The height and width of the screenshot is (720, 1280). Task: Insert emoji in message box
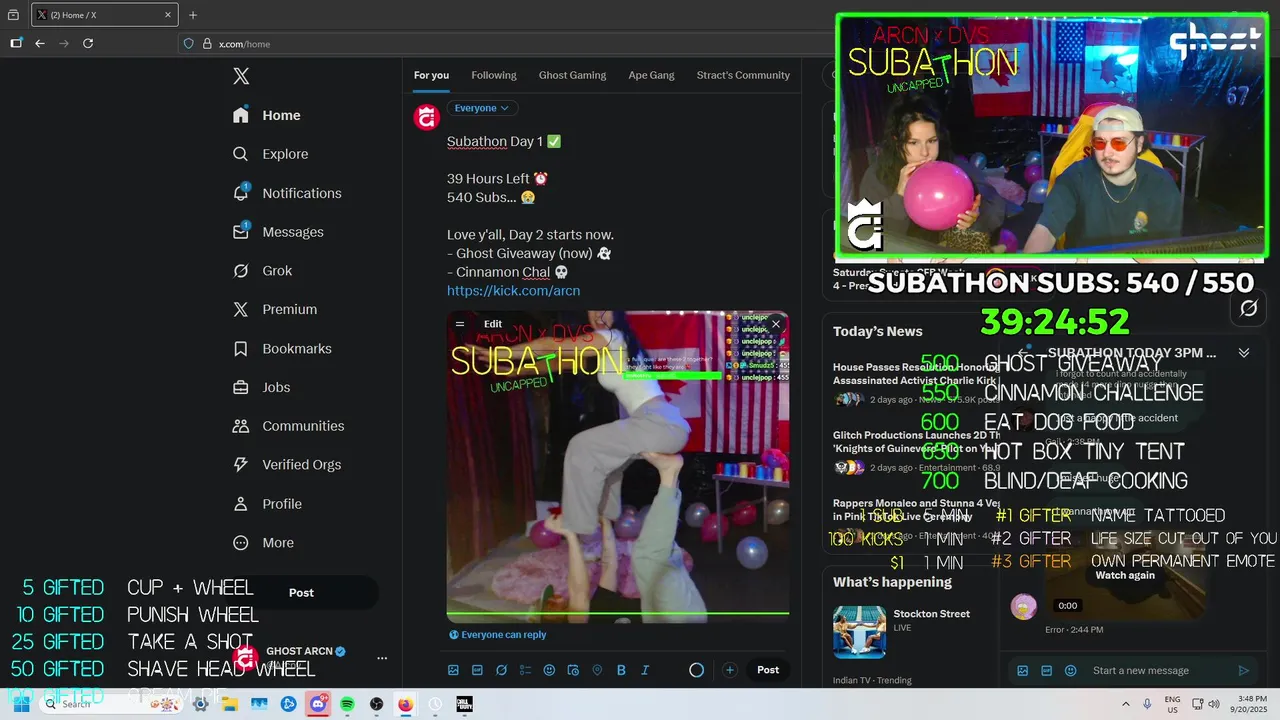click(x=1070, y=671)
